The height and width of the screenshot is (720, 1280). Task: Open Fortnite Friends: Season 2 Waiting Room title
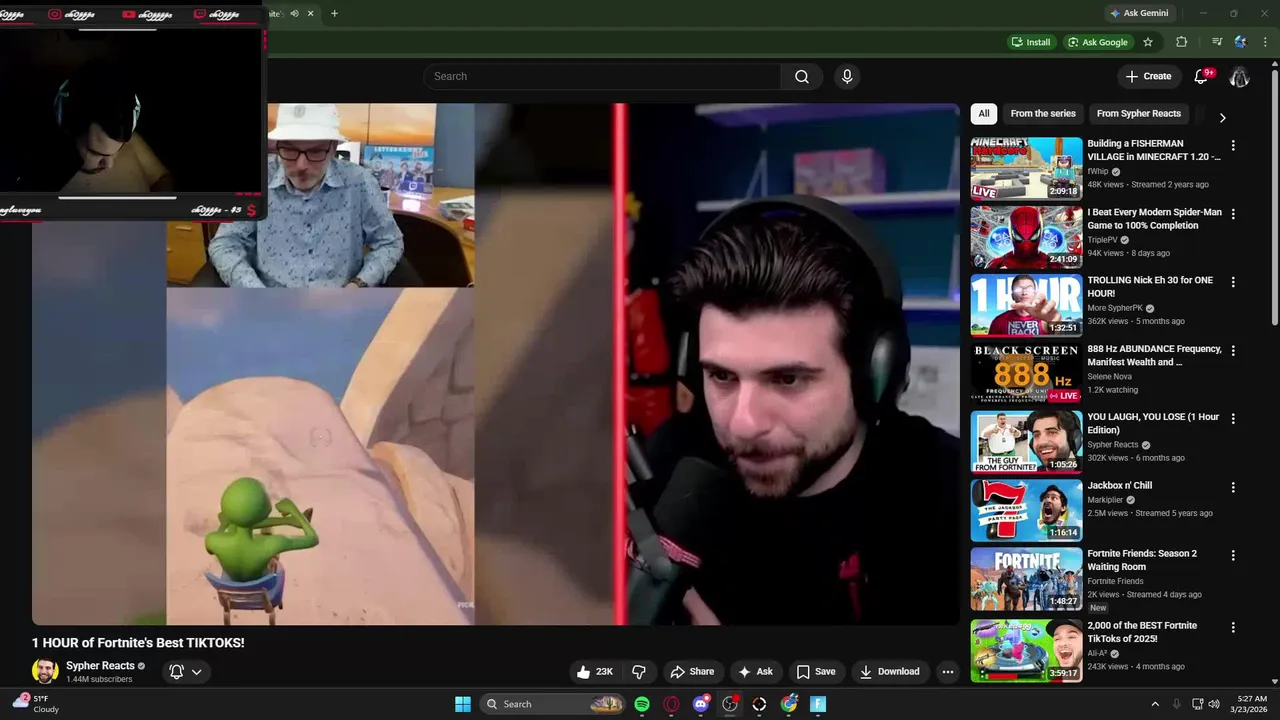(x=1142, y=560)
